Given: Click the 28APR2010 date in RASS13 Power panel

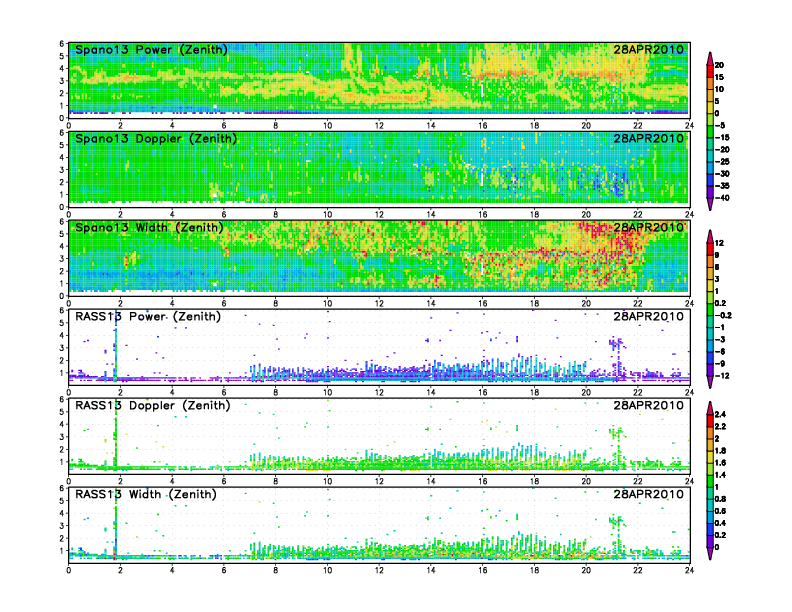Looking at the screenshot, I should click(x=649, y=317).
